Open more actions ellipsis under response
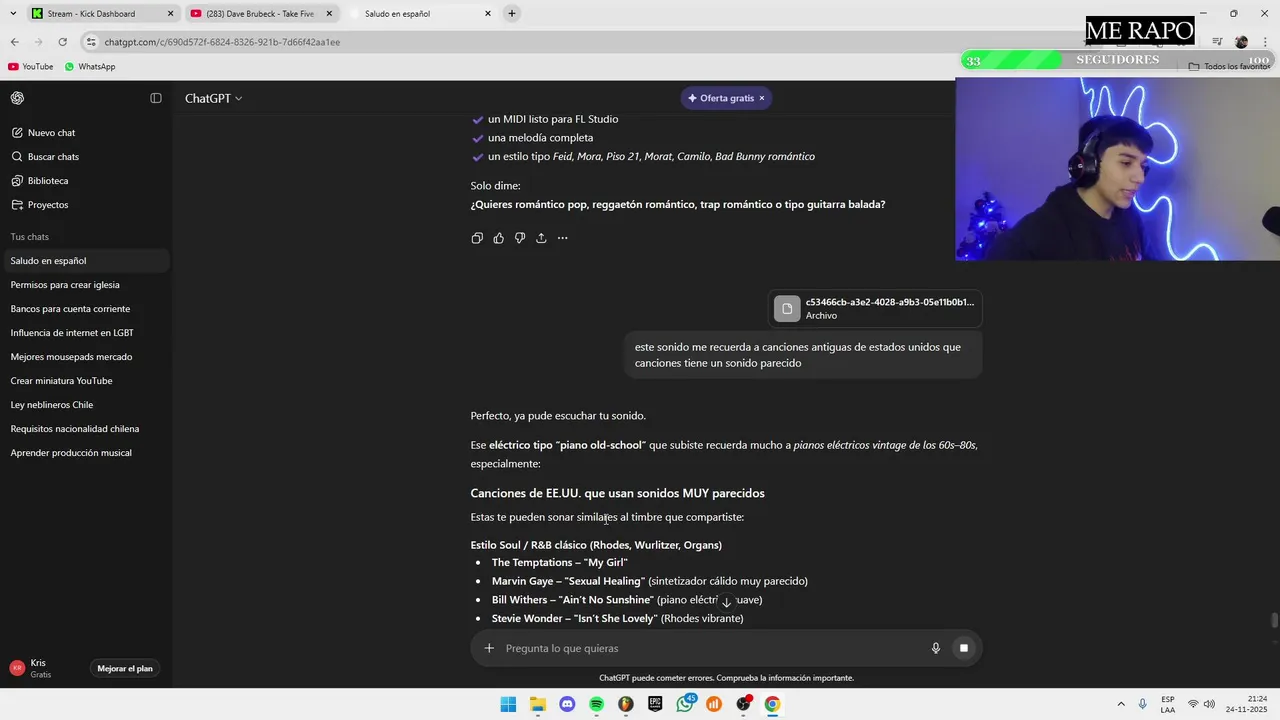The height and width of the screenshot is (720, 1280). 562,238
